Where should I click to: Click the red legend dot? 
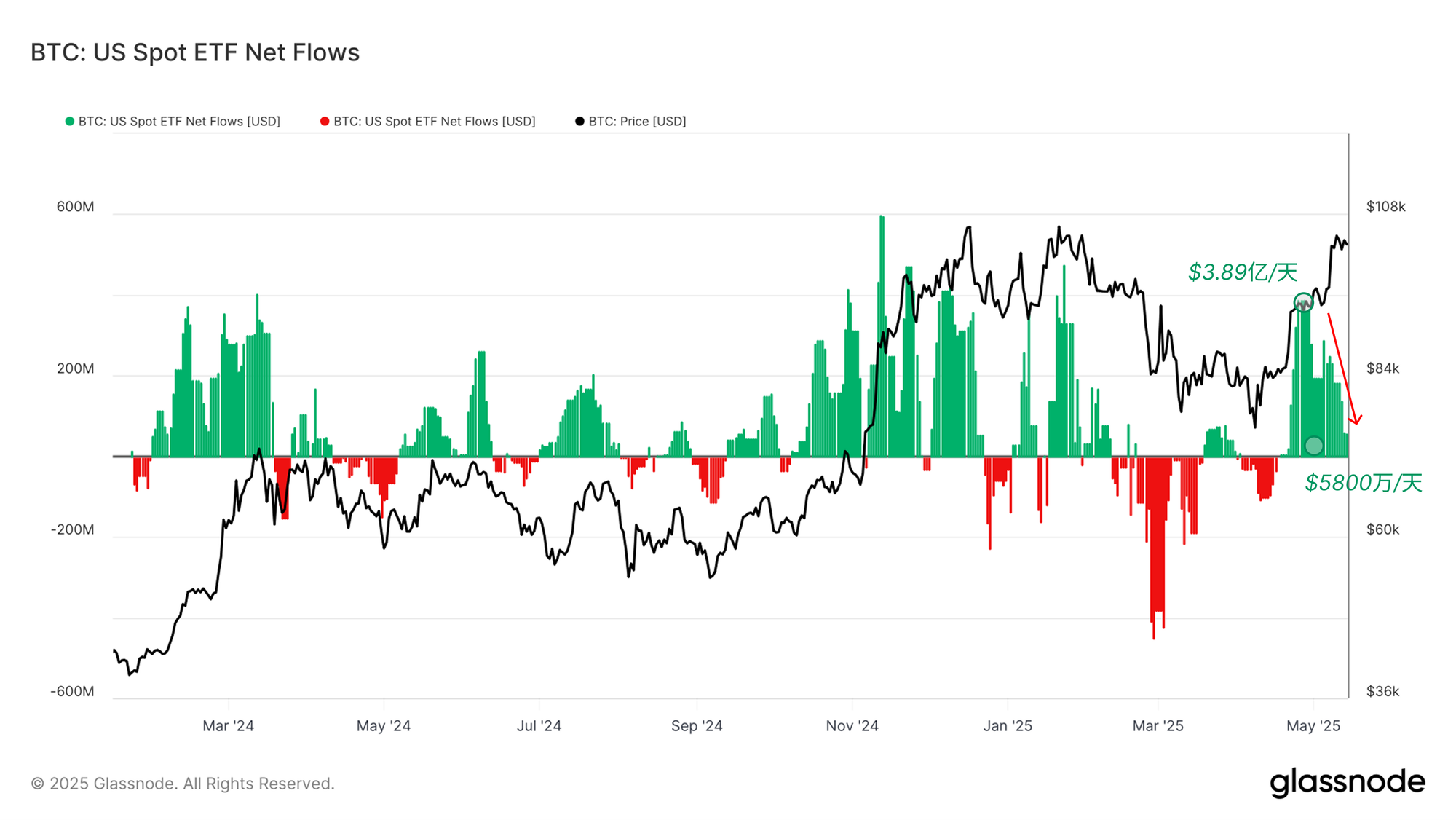(x=325, y=122)
